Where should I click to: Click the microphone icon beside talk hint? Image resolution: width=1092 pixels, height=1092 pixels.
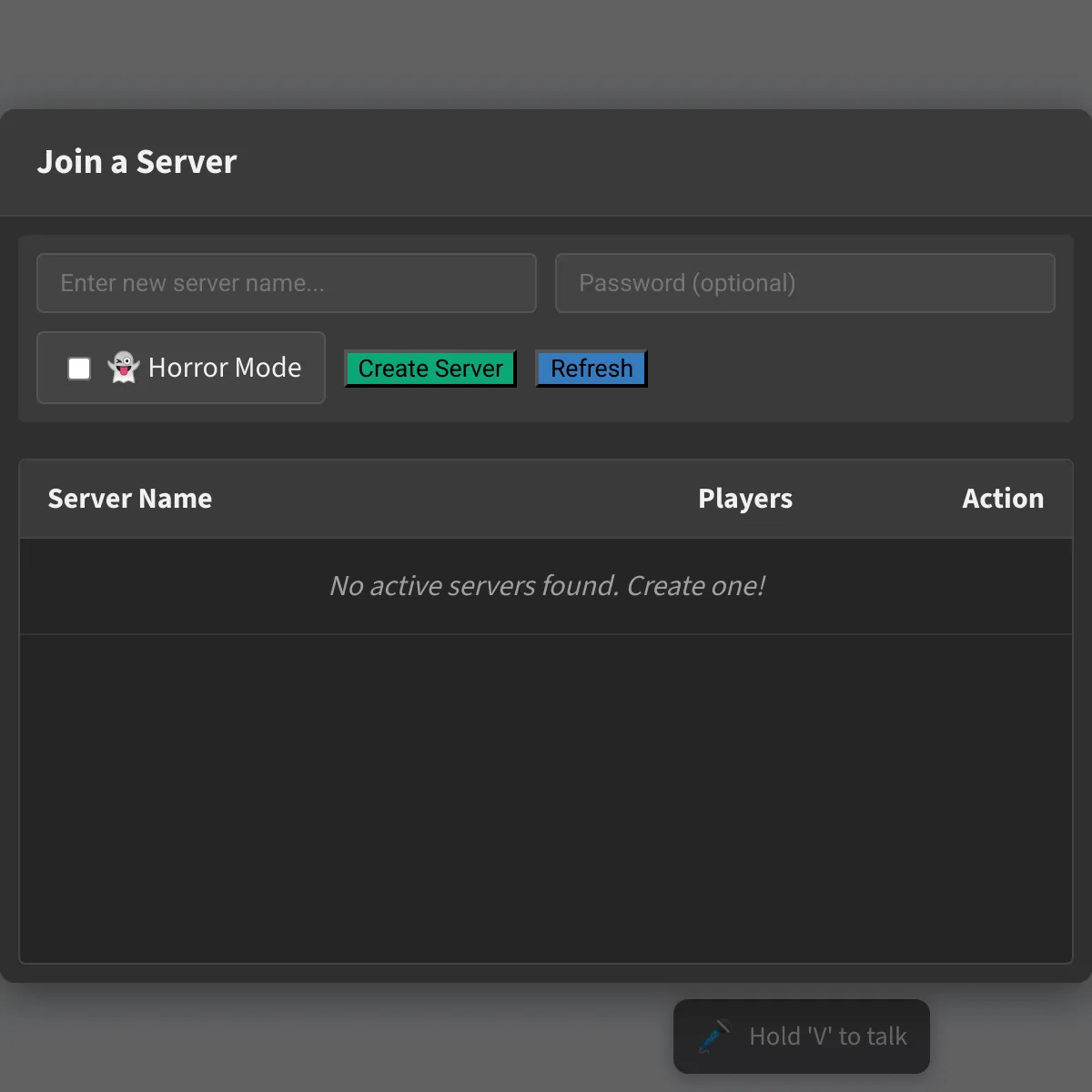pos(713,1036)
